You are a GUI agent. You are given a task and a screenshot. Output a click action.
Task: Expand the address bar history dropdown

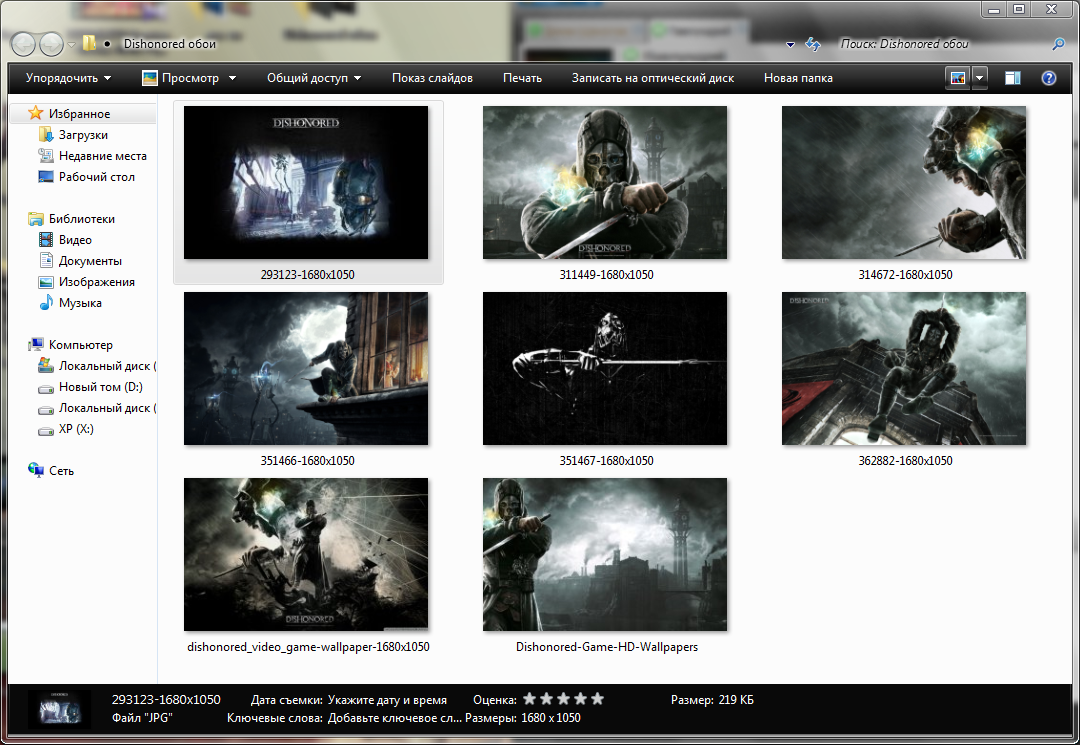pos(790,45)
